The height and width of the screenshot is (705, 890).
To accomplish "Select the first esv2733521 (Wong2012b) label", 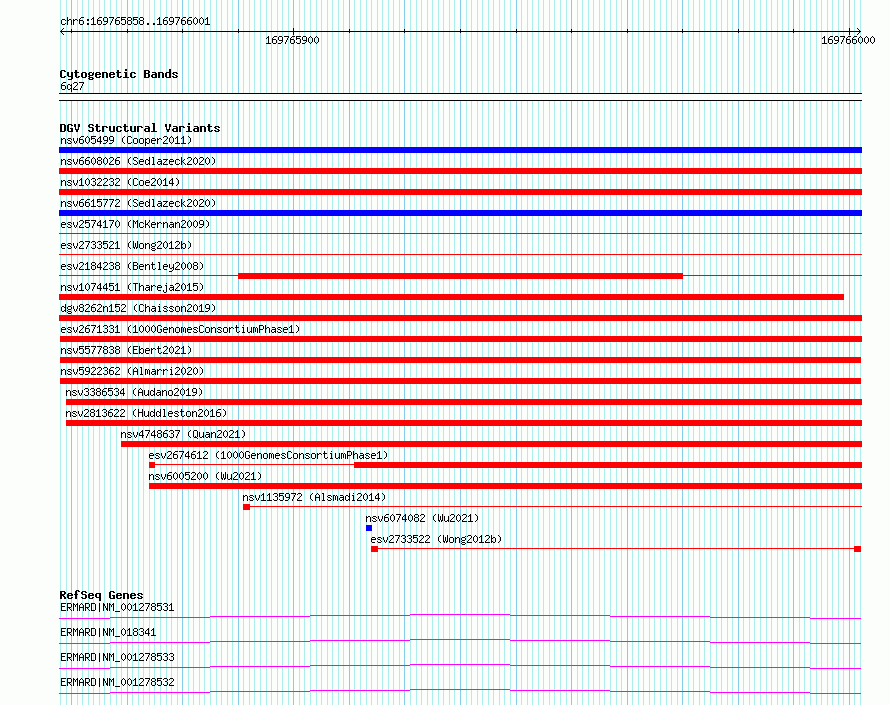I will 126,245.
